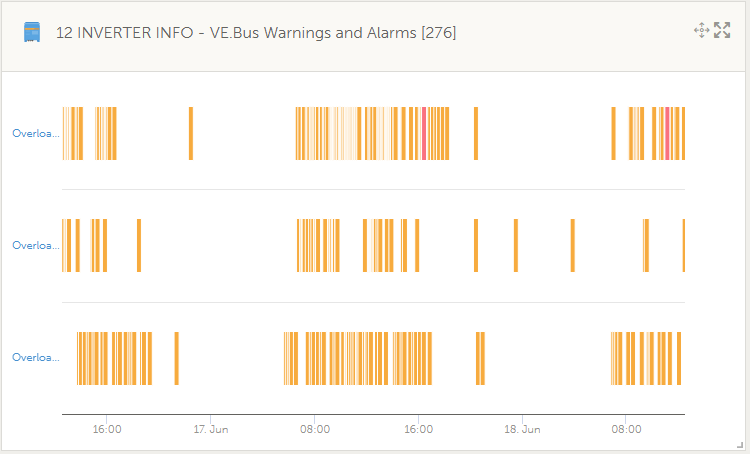Click the last red alarm bar in top row
Screen dimensions: 750x454
pyautogui.click(x=667, y=133)
